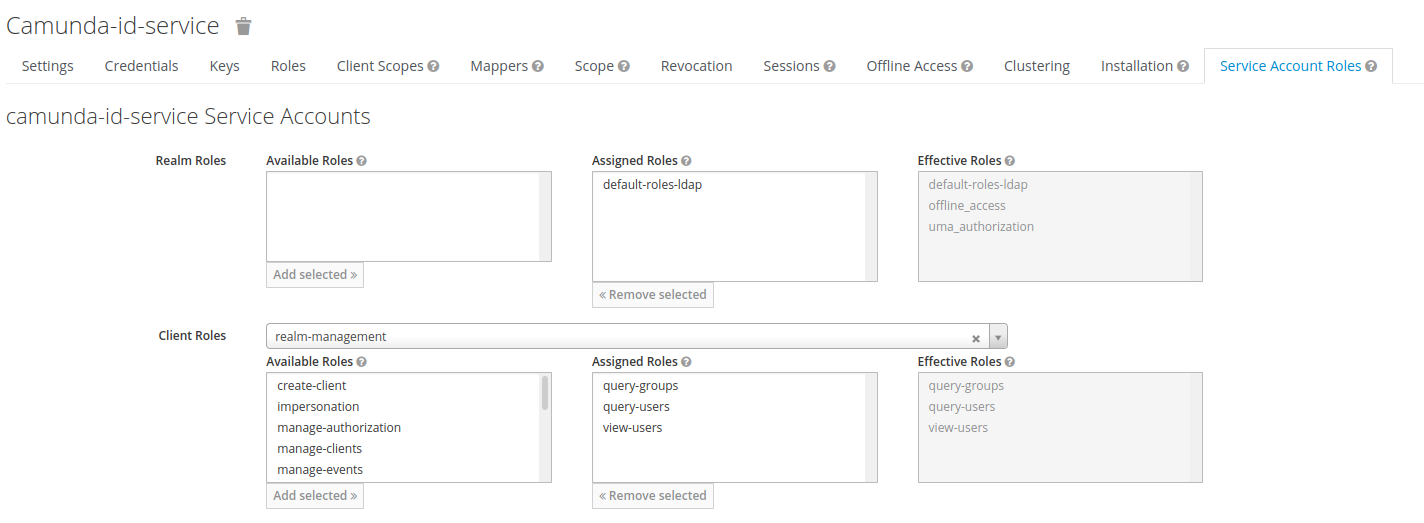Click Remove selected under realm Assigned Roles

[653, 295]
